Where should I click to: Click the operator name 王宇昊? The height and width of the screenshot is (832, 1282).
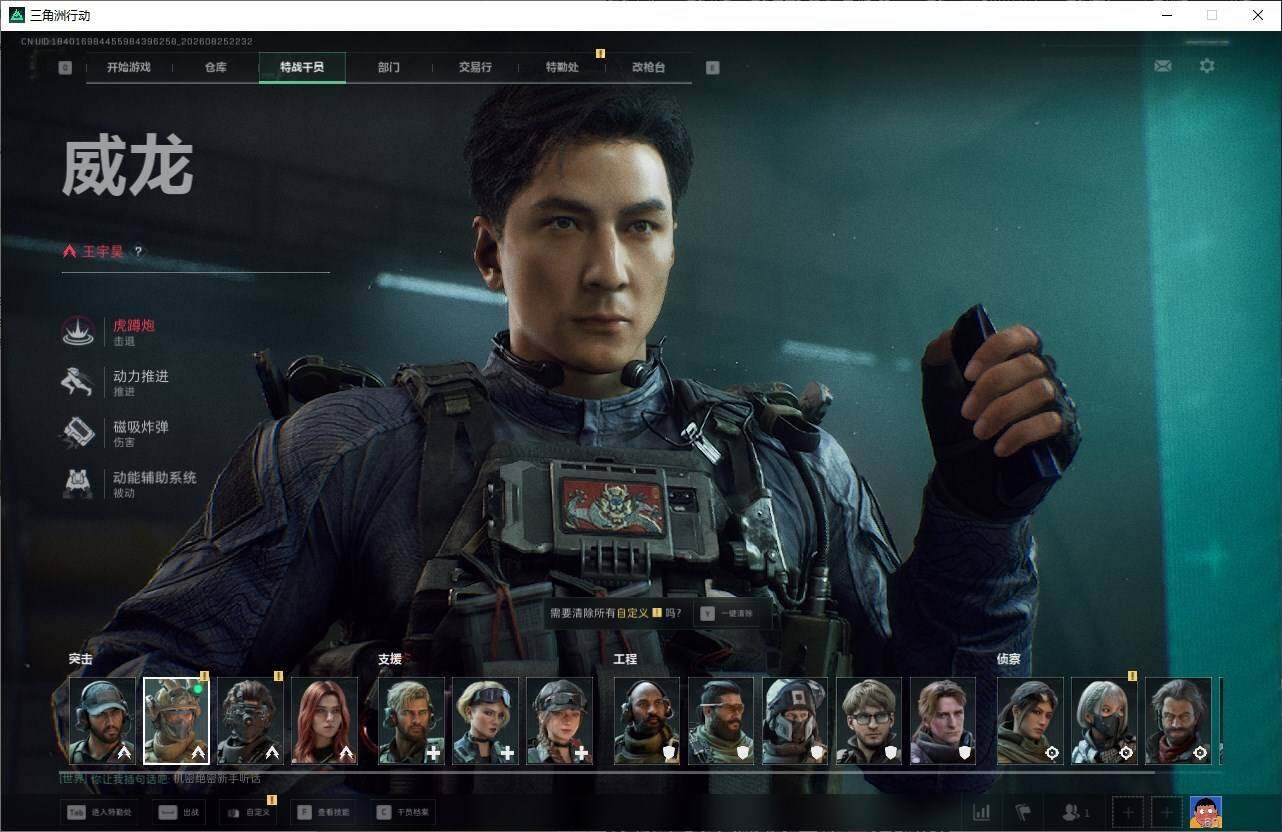103,252
